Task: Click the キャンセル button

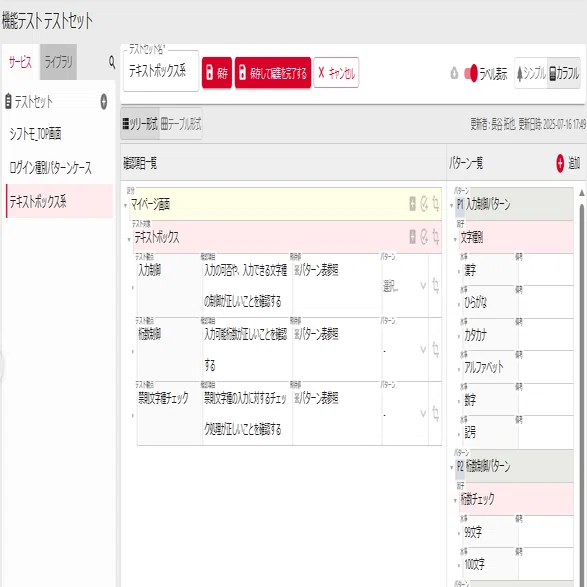Action: pos(336,73)
